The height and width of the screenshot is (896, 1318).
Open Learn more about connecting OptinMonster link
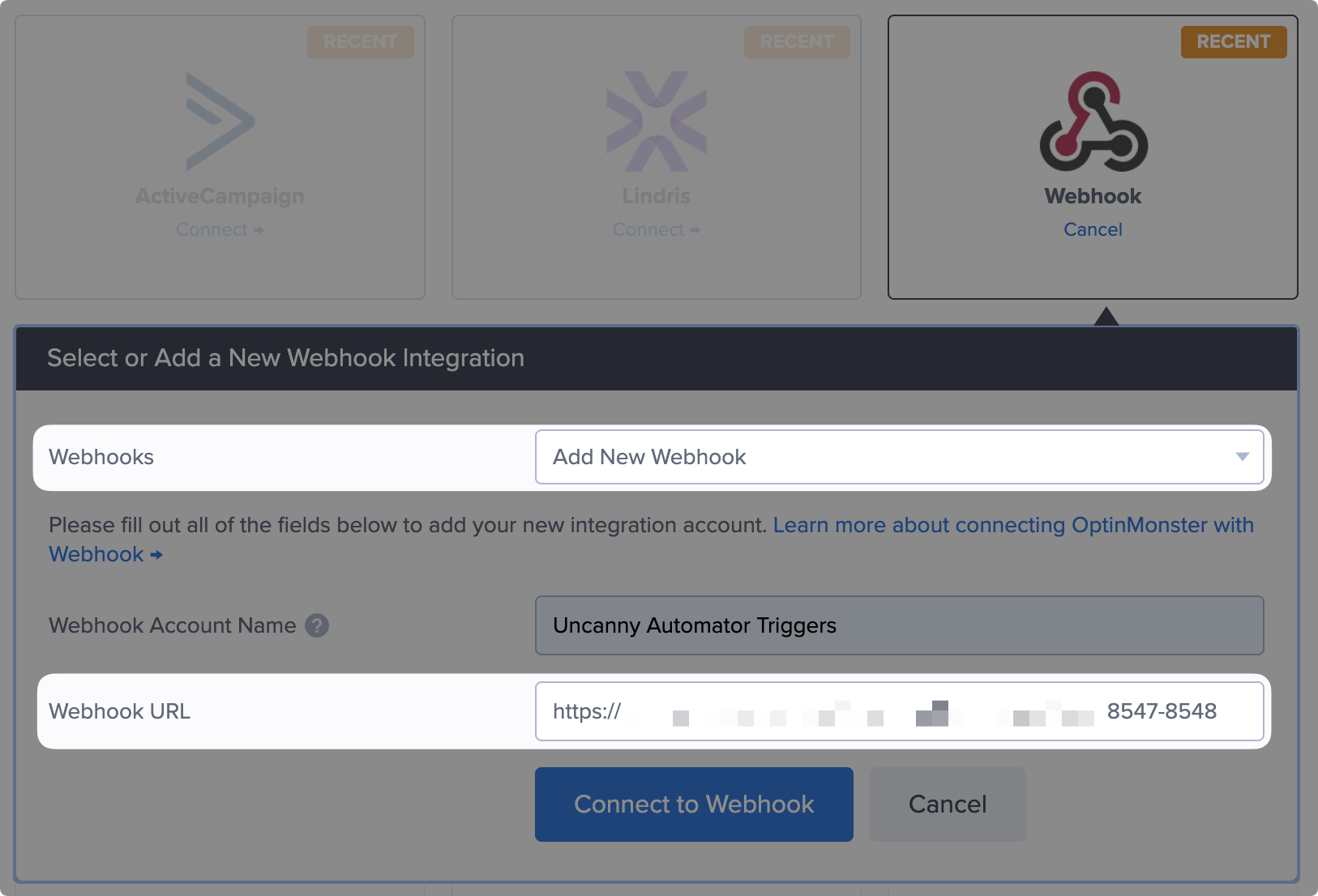coord(1012,526)
